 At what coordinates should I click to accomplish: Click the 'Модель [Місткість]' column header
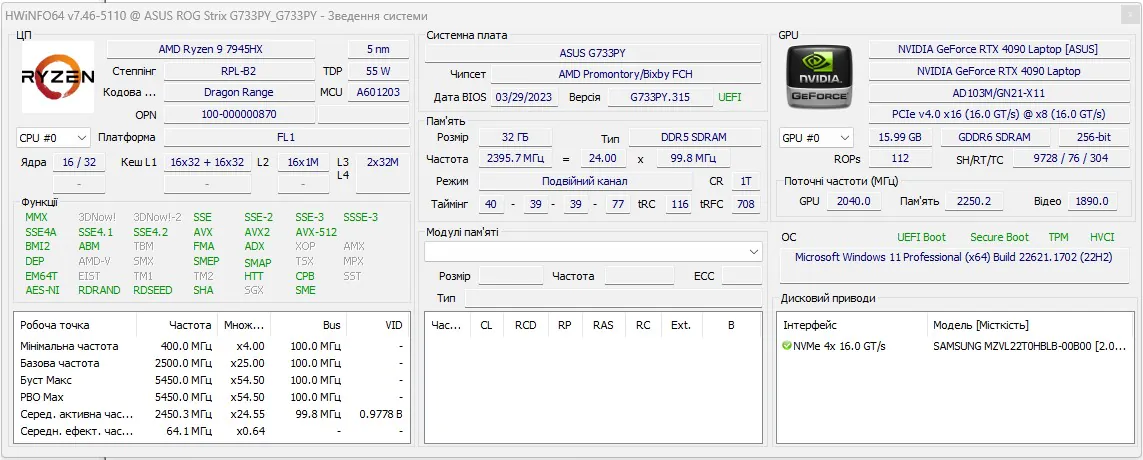(x=1031, y=325)
